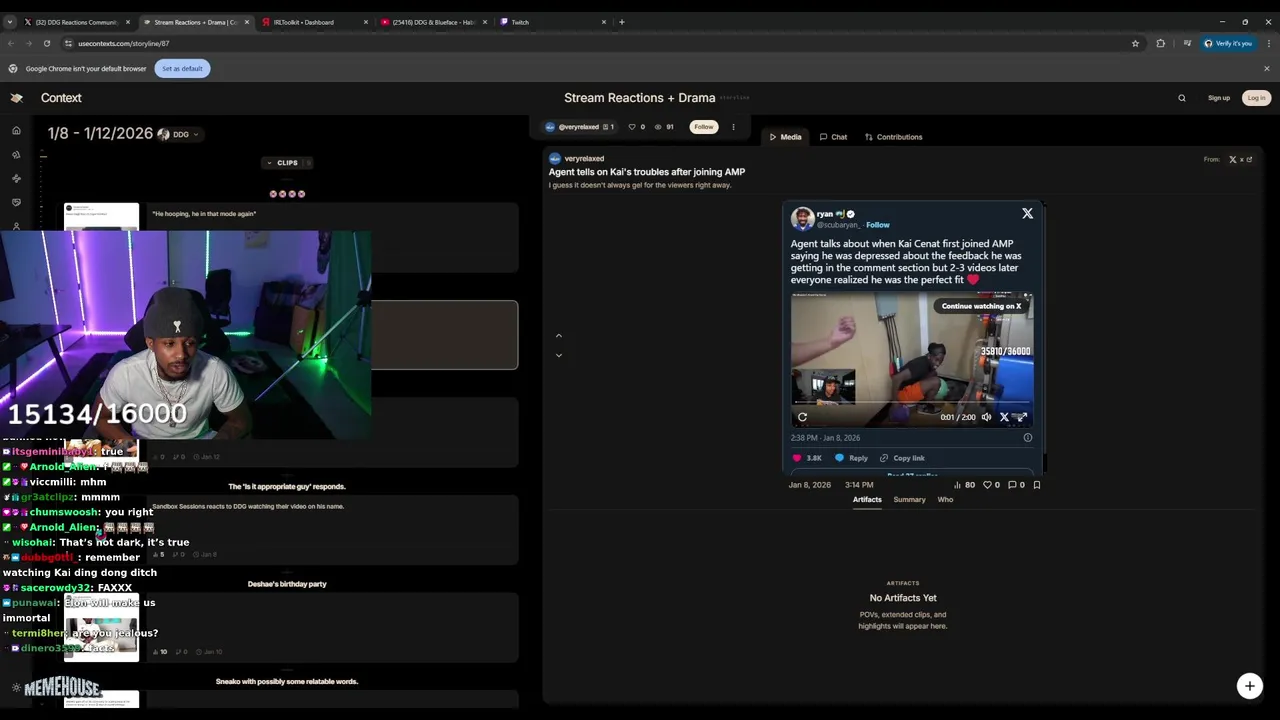Image resolution: width=1280 pixels, height=720 pixels.
Task: Select the Artifacts tab
Action: point(867,500)
